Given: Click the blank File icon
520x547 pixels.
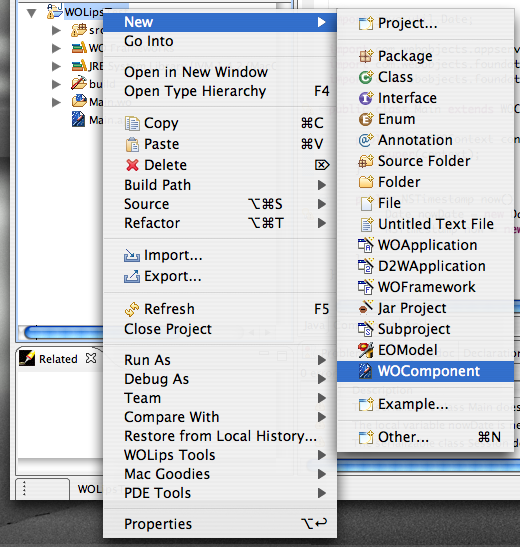Looking at the screenshot, I should coord(366,203).
